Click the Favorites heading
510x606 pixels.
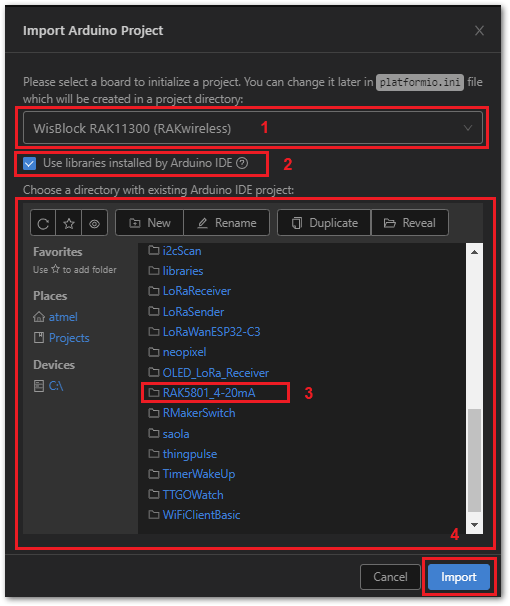[58, 252]
